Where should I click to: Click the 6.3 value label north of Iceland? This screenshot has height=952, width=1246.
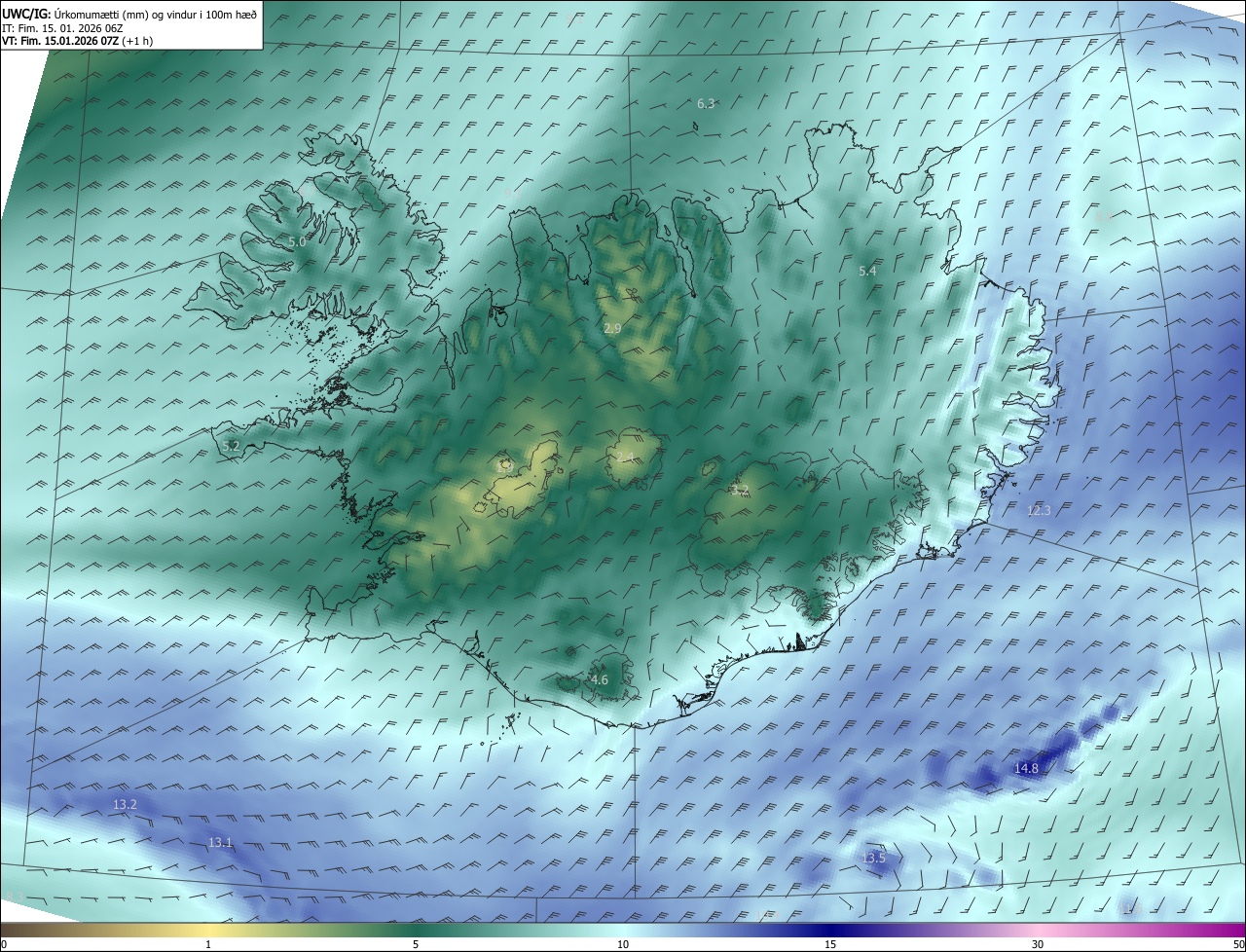click(706, 103)
